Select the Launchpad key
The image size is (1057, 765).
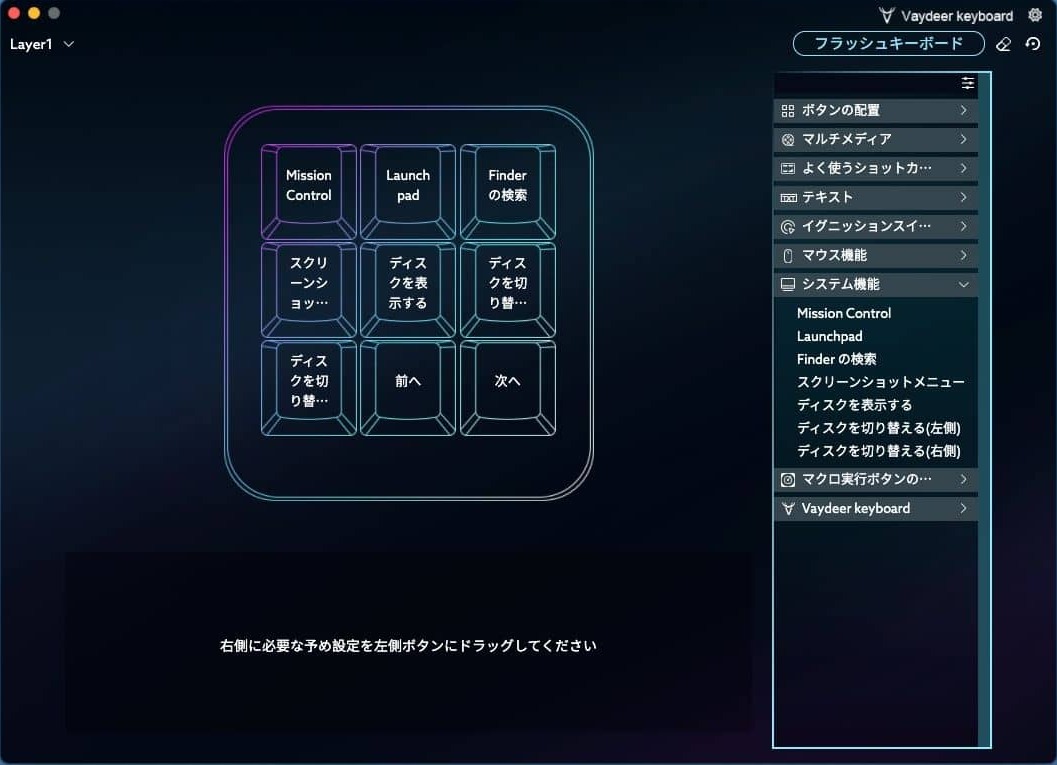point(408,191)
